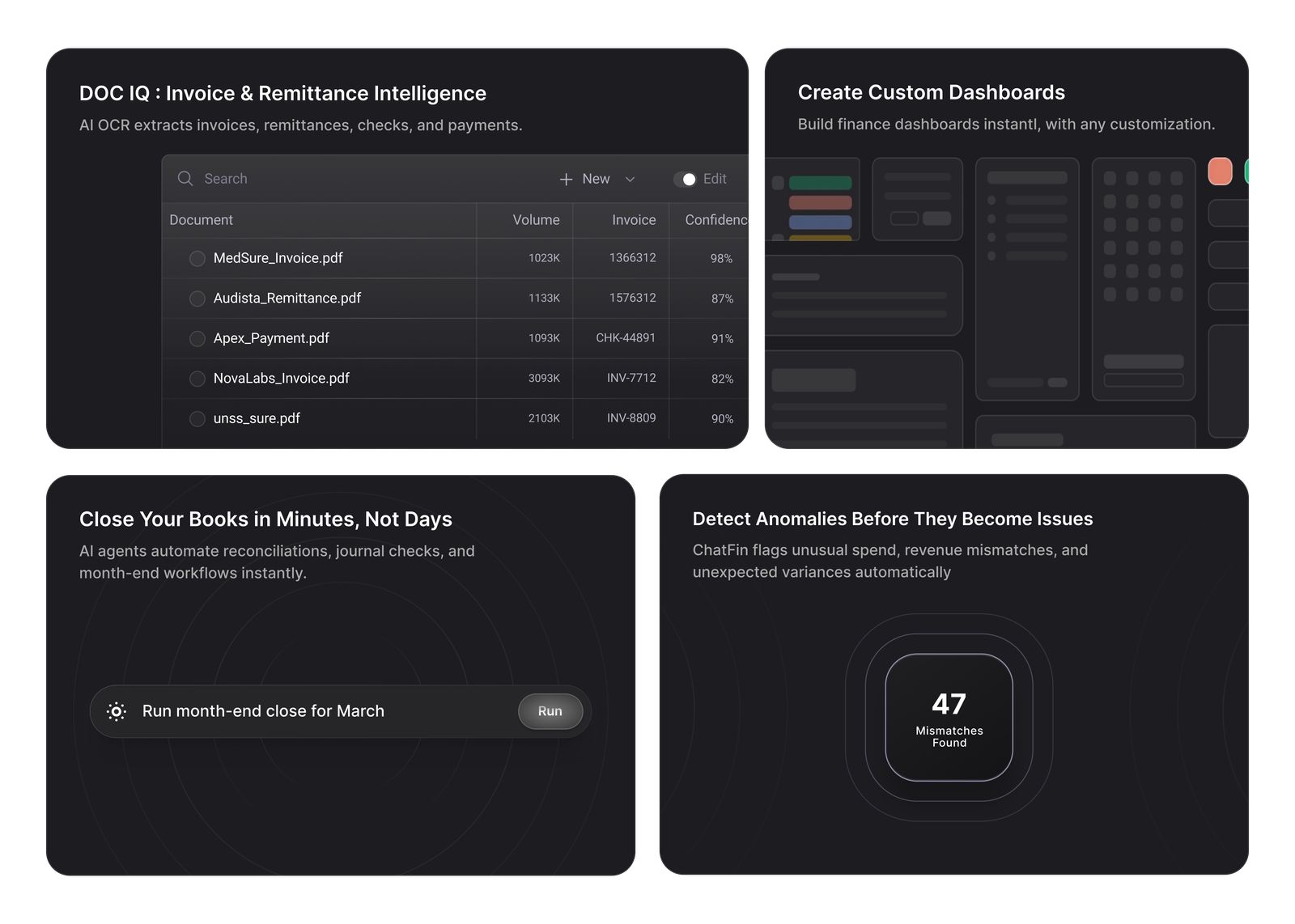Click the sun icon in month-end prompt
1295x924 pixels.
click(117, 711)
